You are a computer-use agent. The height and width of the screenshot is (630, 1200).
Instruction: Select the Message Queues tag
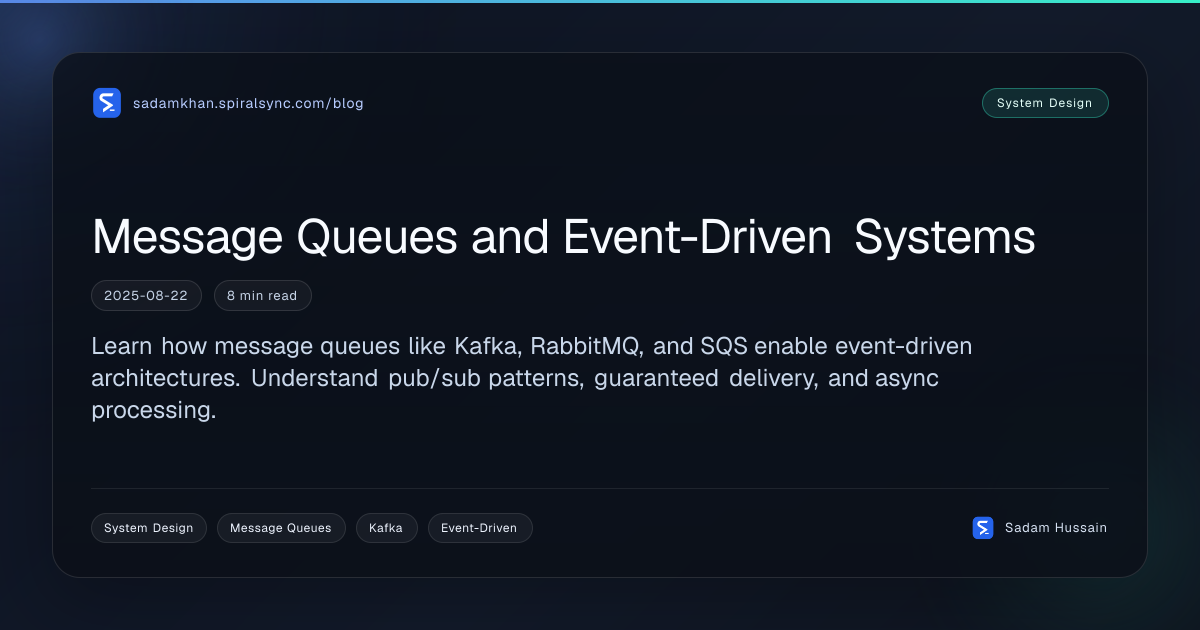pos(281,528)
